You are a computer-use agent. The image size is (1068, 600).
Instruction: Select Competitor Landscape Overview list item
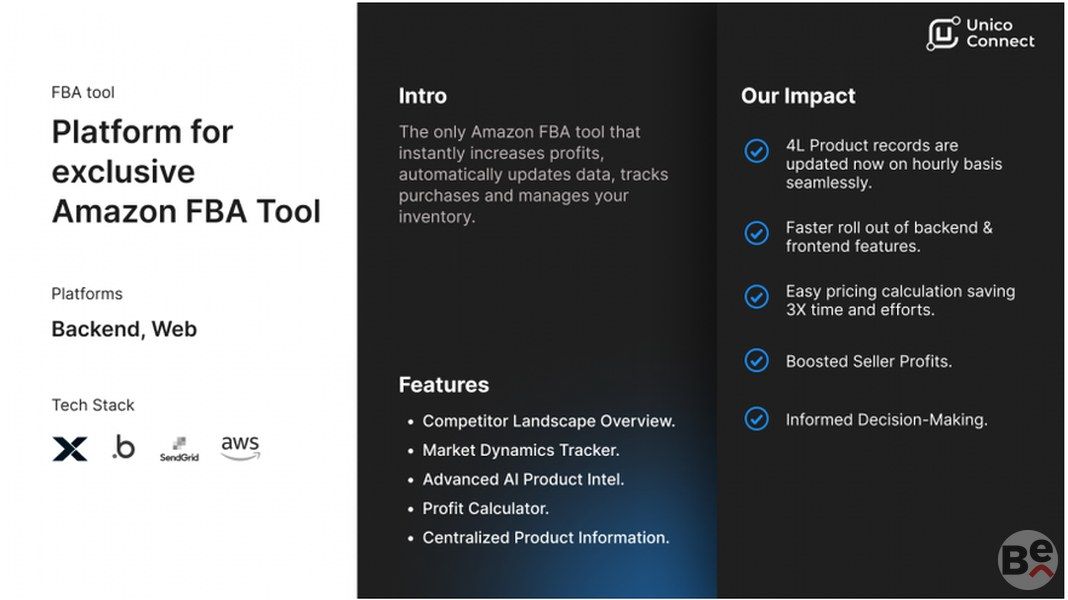(548, 421)
